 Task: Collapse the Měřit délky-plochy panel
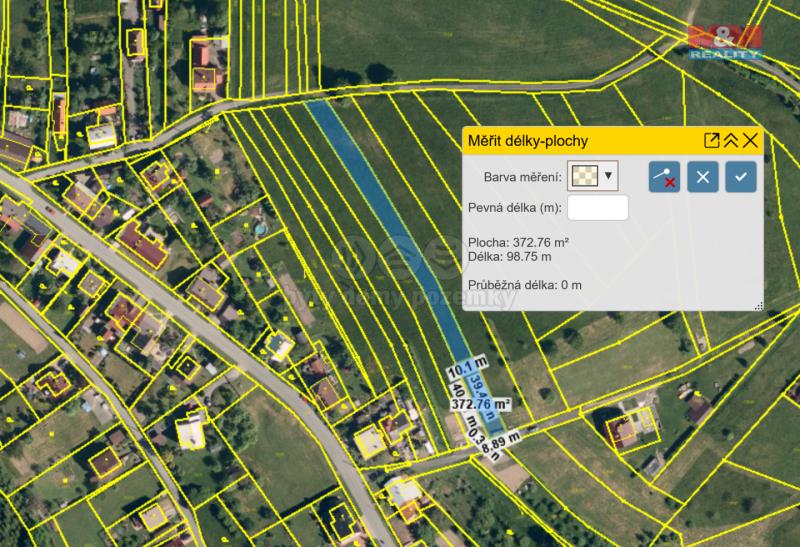731,141
